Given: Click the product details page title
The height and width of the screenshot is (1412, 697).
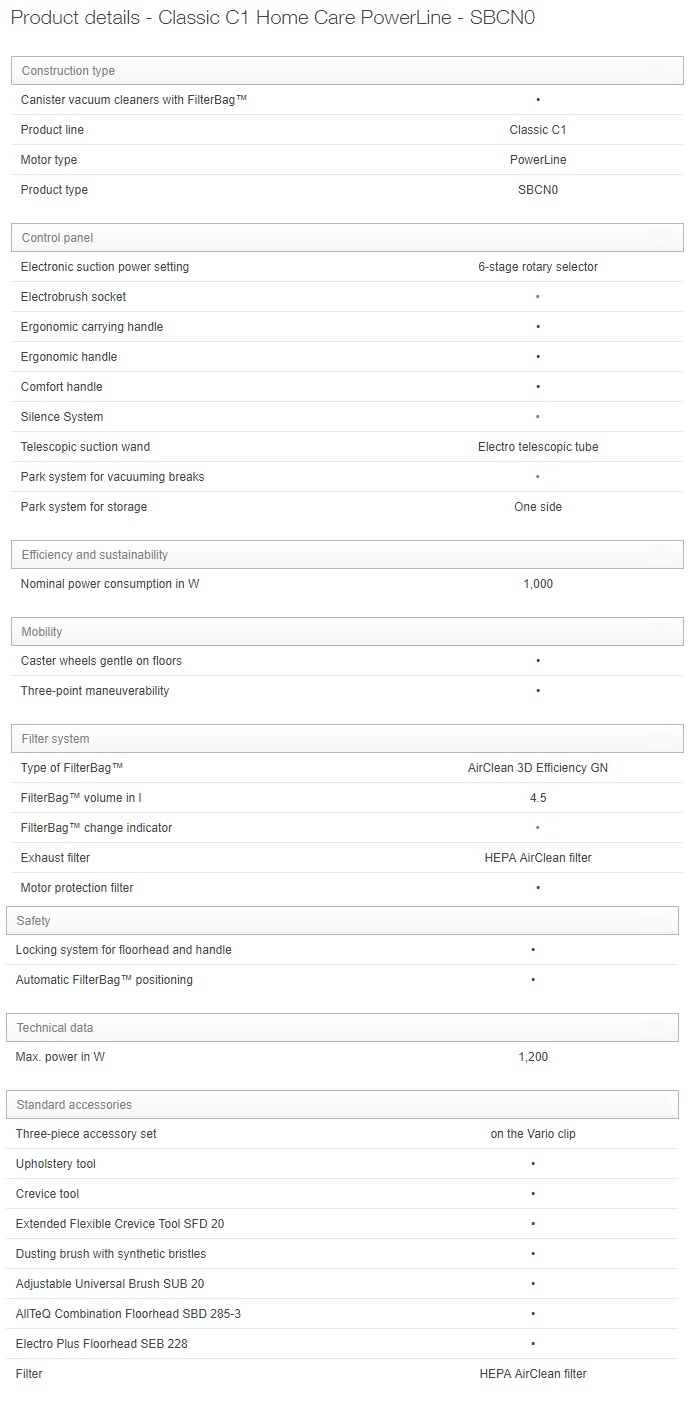Looking at the screenshot, I should click(272, 18).
